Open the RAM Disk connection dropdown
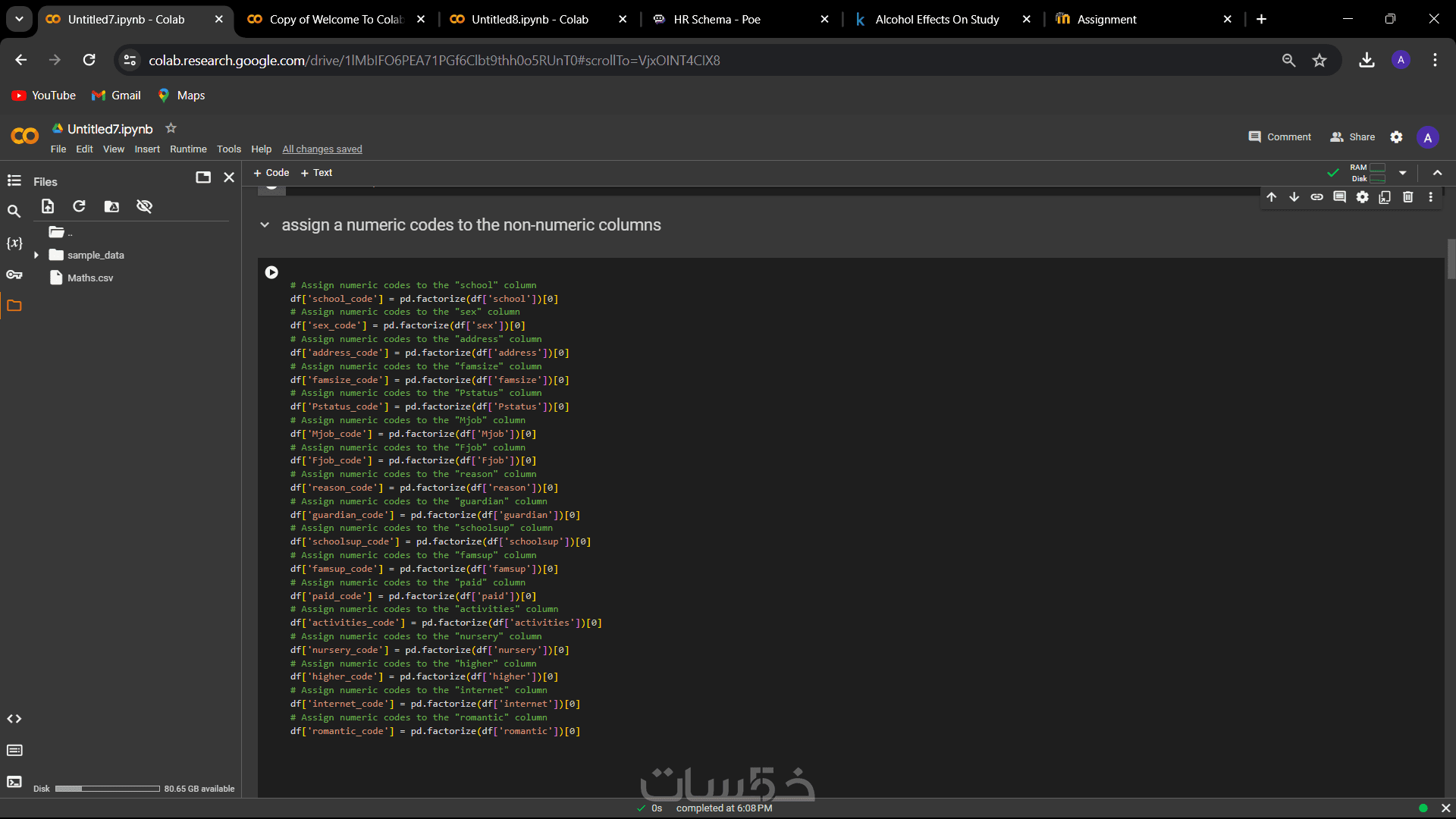Image resolution: width=1456 pixels, height=819 pixels. tap(1402, 173)
